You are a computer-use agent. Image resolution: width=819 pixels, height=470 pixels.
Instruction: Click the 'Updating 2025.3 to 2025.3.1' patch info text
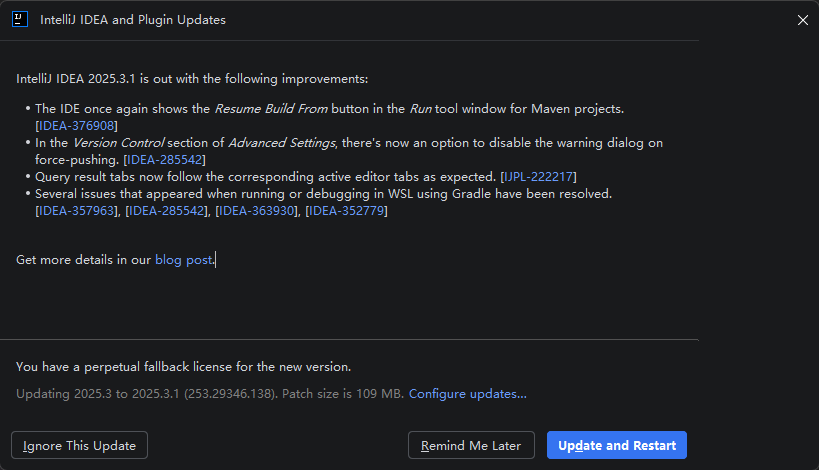click(210, 394)
